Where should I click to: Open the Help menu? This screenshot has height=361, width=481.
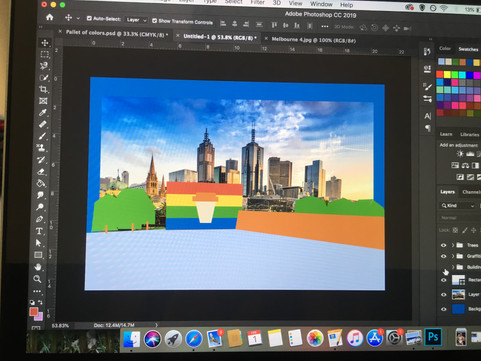pyautogui.click(x=346, y=5)
